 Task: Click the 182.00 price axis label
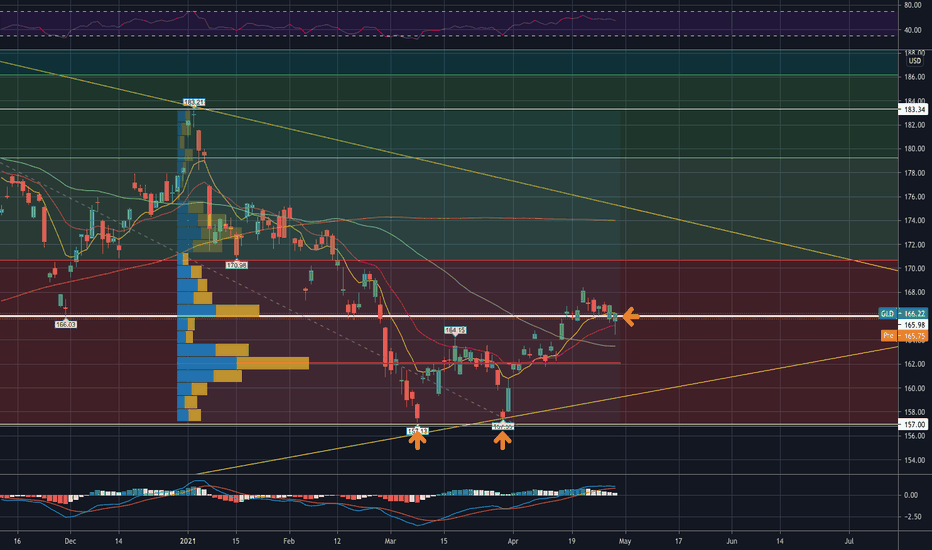914,125
